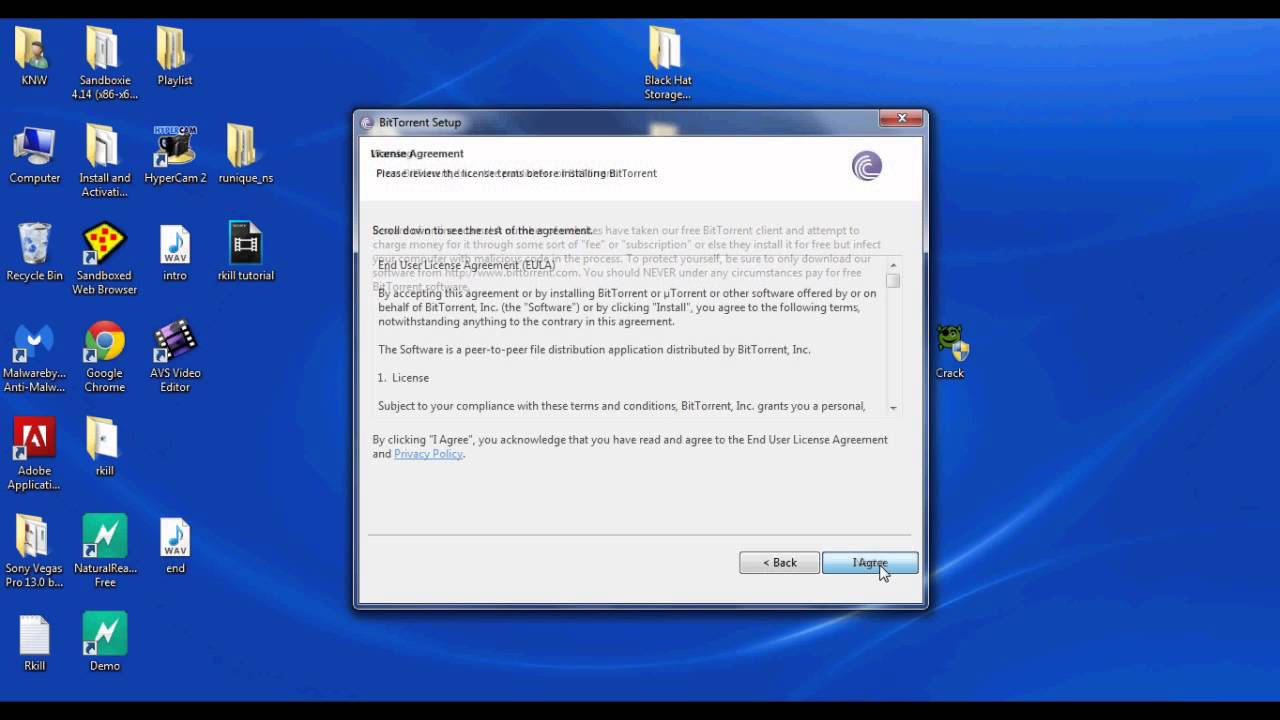
Task: Click the EULA scrollbar up arrow
Action: (x=893, y=266)
